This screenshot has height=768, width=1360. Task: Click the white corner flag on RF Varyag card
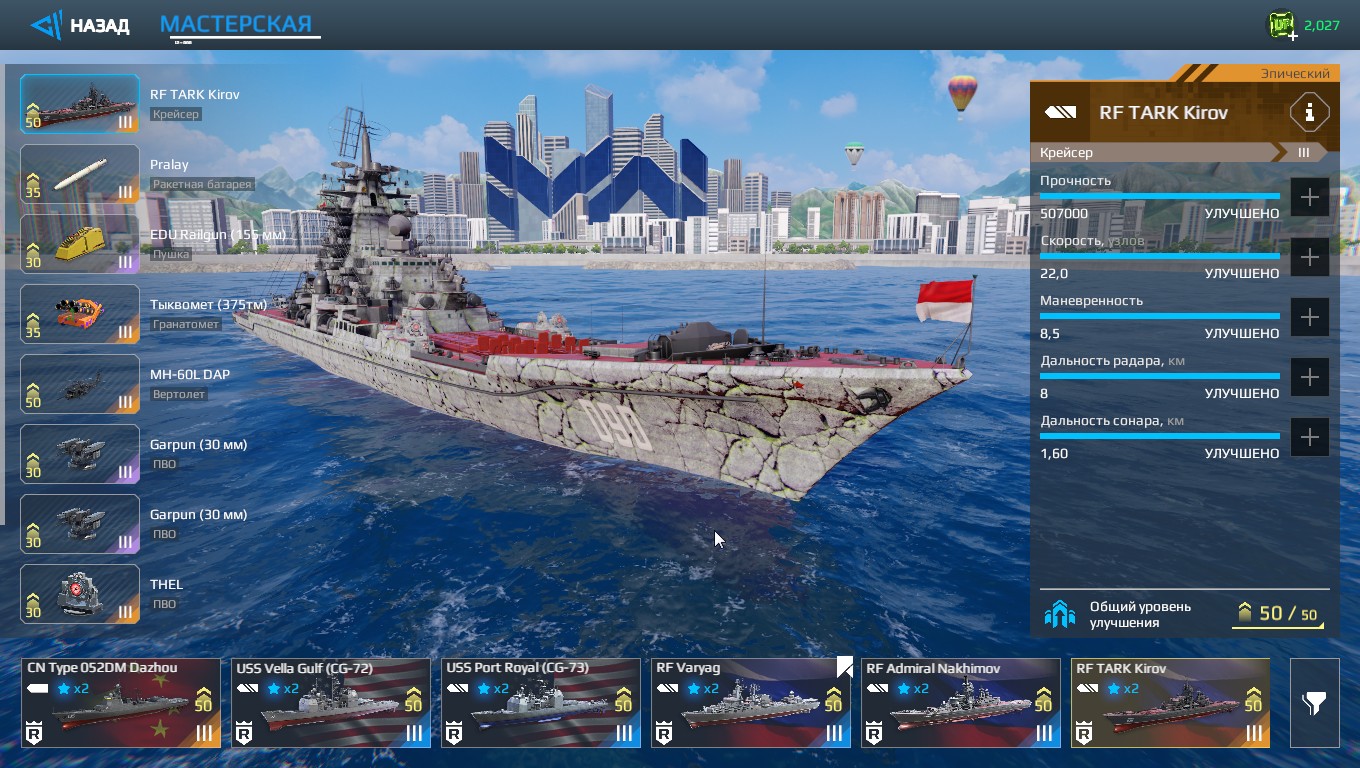(x=844, y=666)
